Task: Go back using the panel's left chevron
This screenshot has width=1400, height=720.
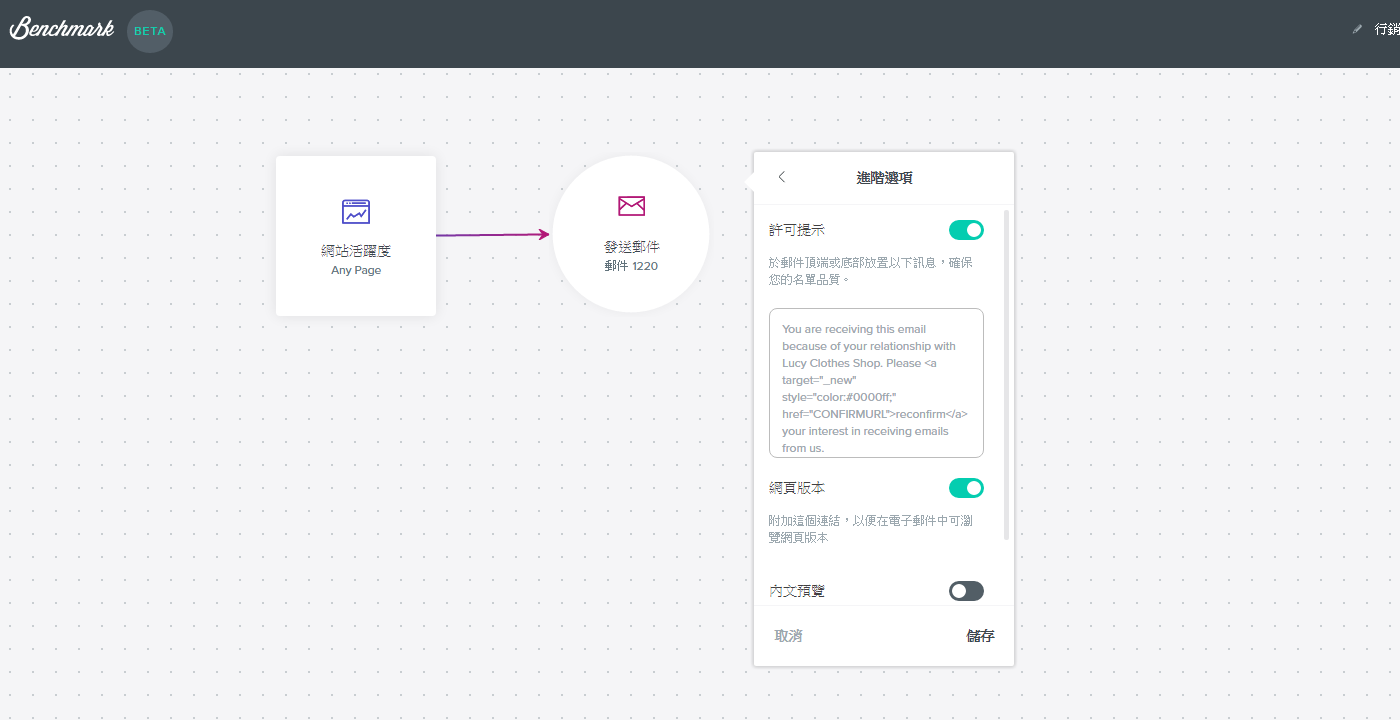Action: [x=782, y=177]
